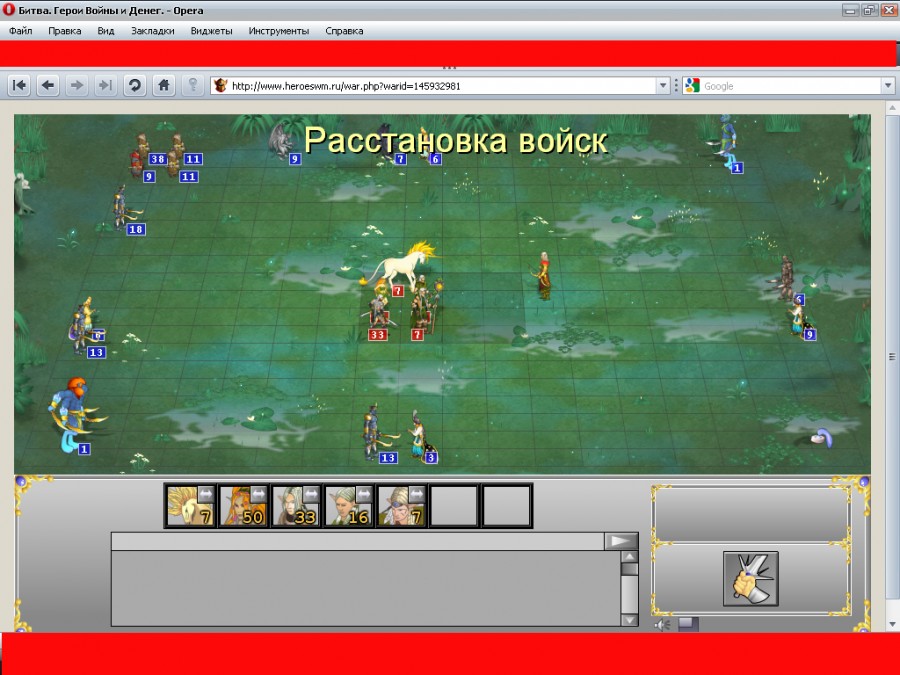Image resolution: width=900 pixels, height=675 pixels.
Task: Open the Закладки menu
Action: [x=153, y=31]
